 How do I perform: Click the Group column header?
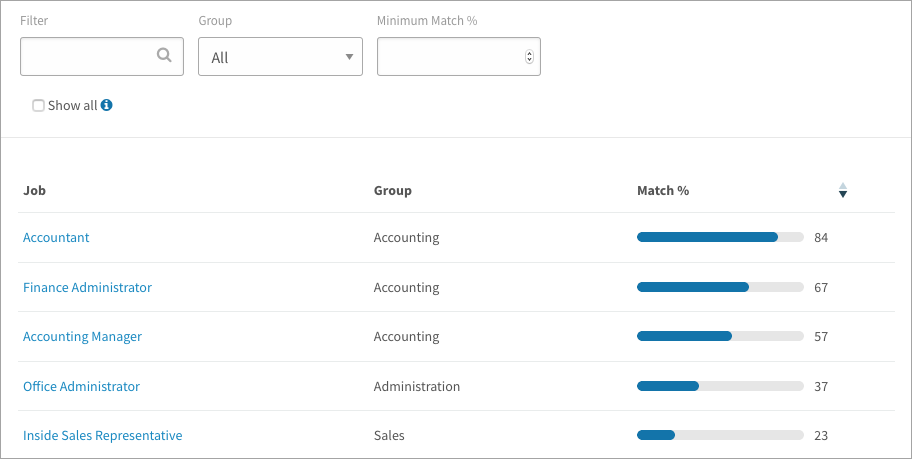point(393,191)
